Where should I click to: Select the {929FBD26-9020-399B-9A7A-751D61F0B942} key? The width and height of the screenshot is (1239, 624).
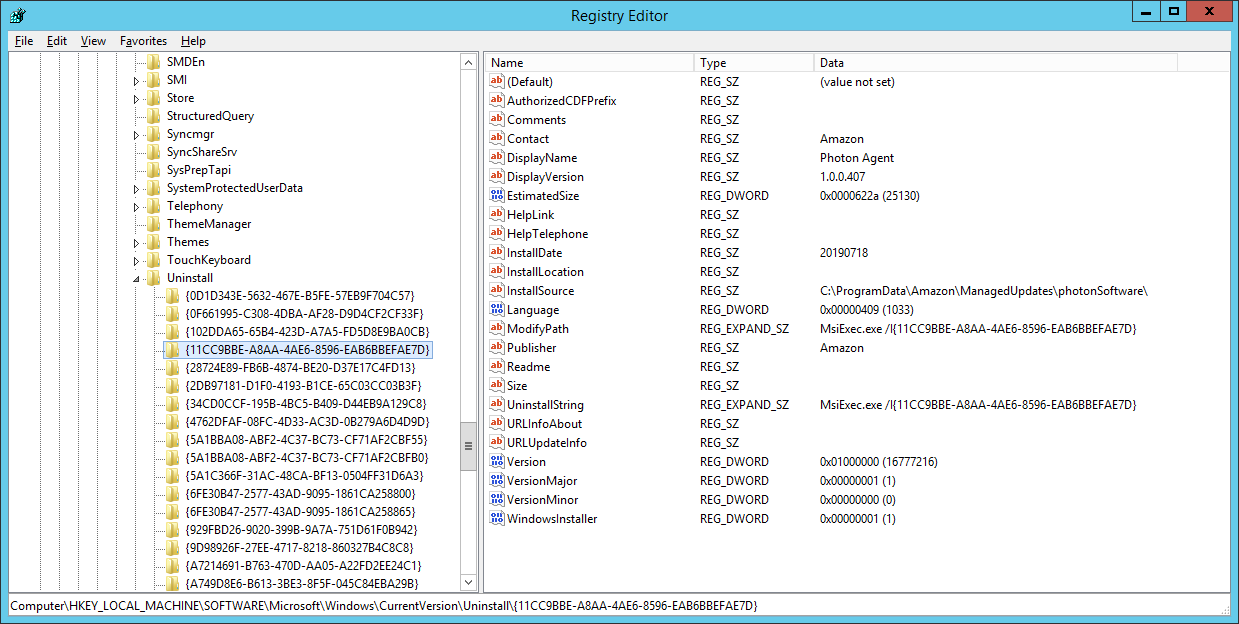pyautogui.click(x=301, y=530)
